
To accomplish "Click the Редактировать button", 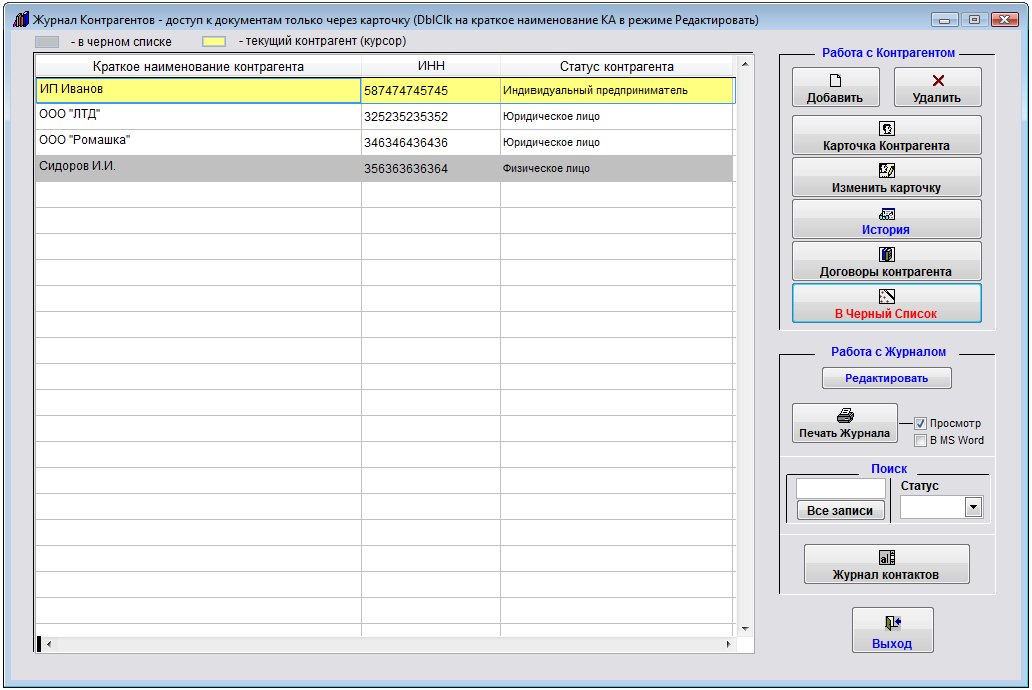I will tap(886, 378).
